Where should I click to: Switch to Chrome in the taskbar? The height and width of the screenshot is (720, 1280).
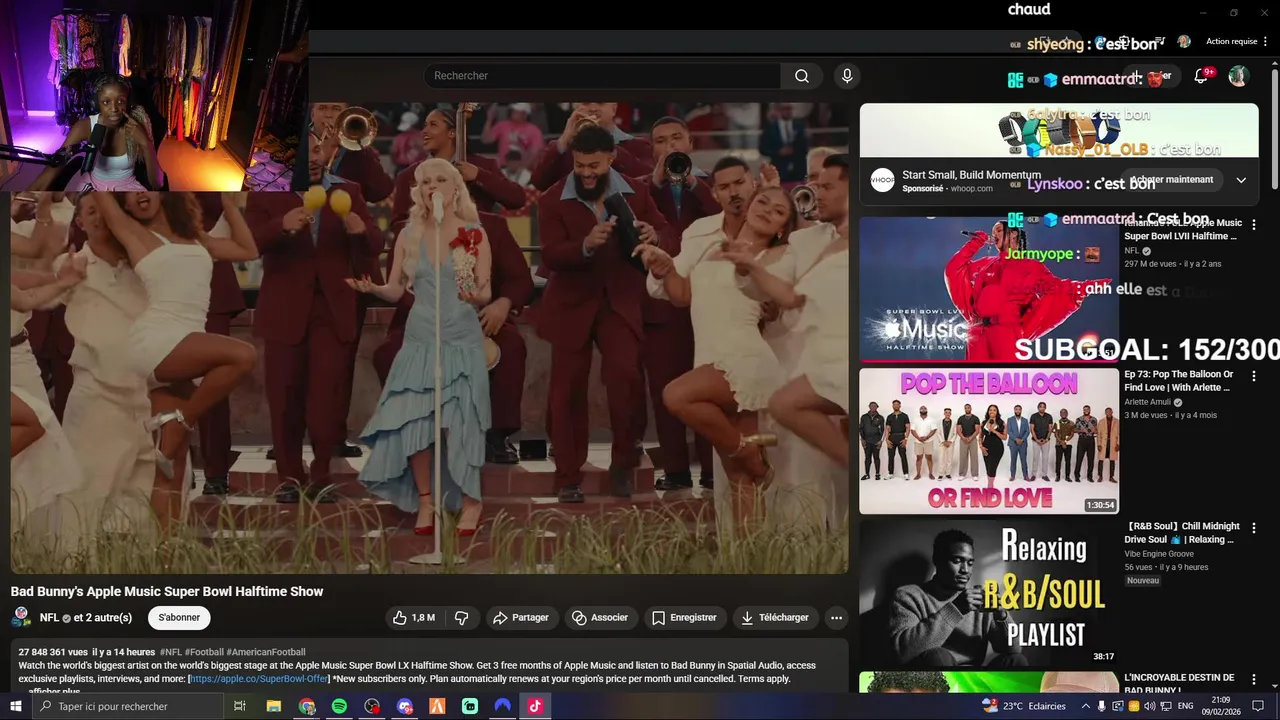(x=306, y=706)
